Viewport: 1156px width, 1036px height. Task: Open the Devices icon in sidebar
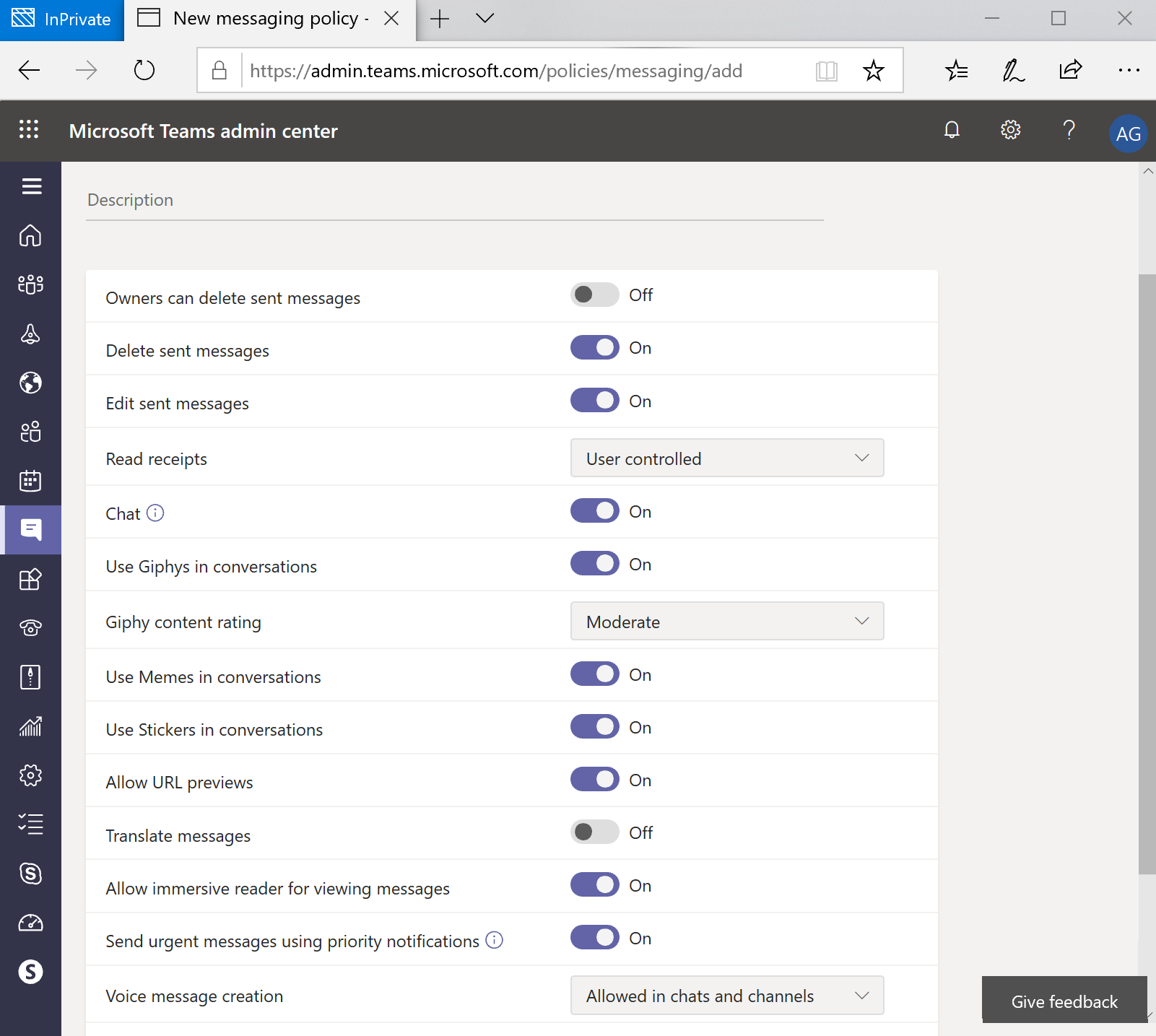point(30,334)
